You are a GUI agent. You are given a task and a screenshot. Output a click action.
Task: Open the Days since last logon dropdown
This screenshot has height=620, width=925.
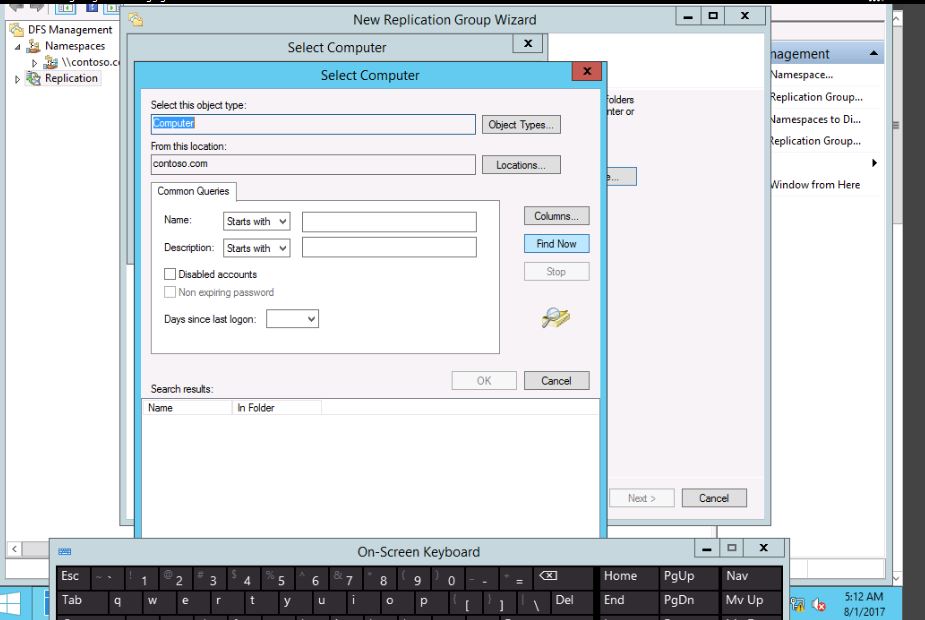click(x=293, y=319)
